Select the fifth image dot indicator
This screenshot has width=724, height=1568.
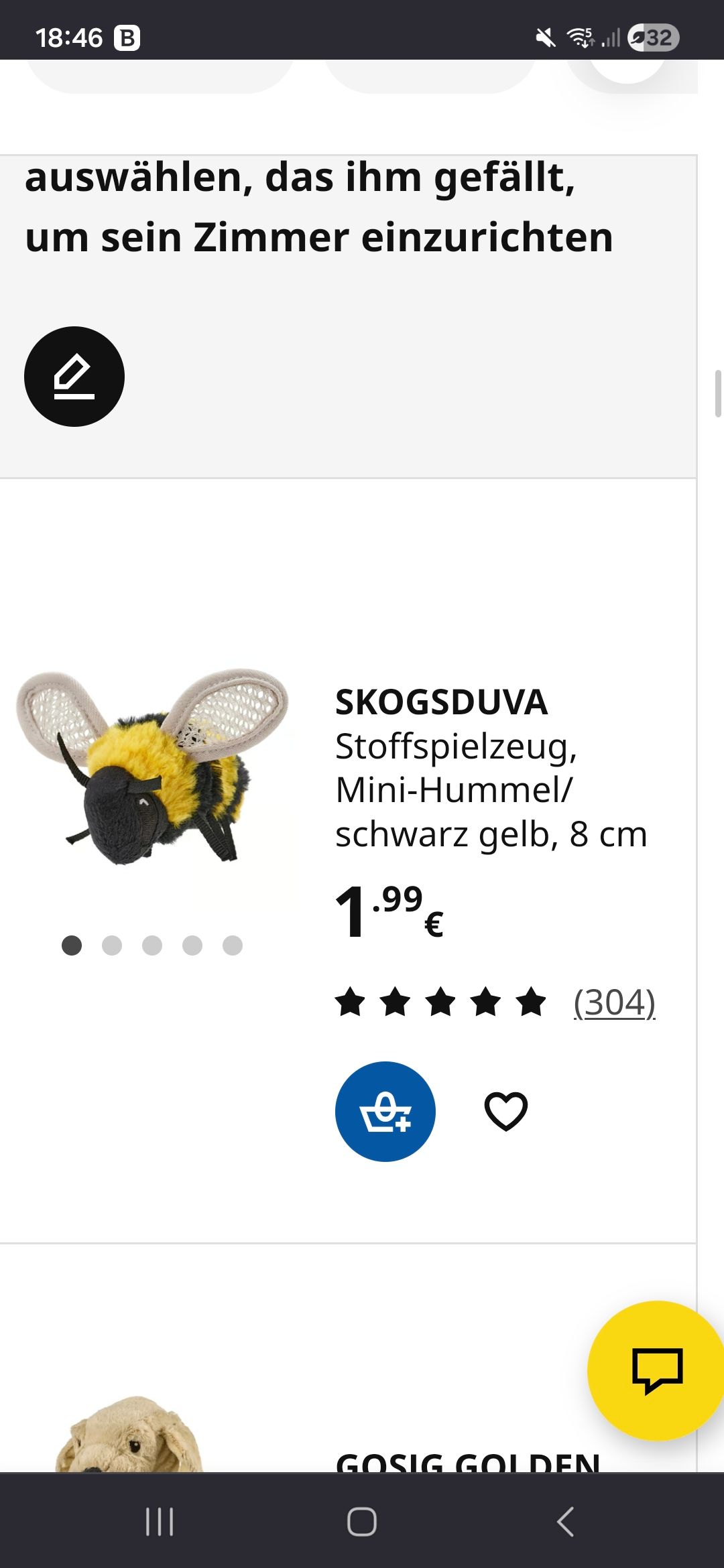233,945
